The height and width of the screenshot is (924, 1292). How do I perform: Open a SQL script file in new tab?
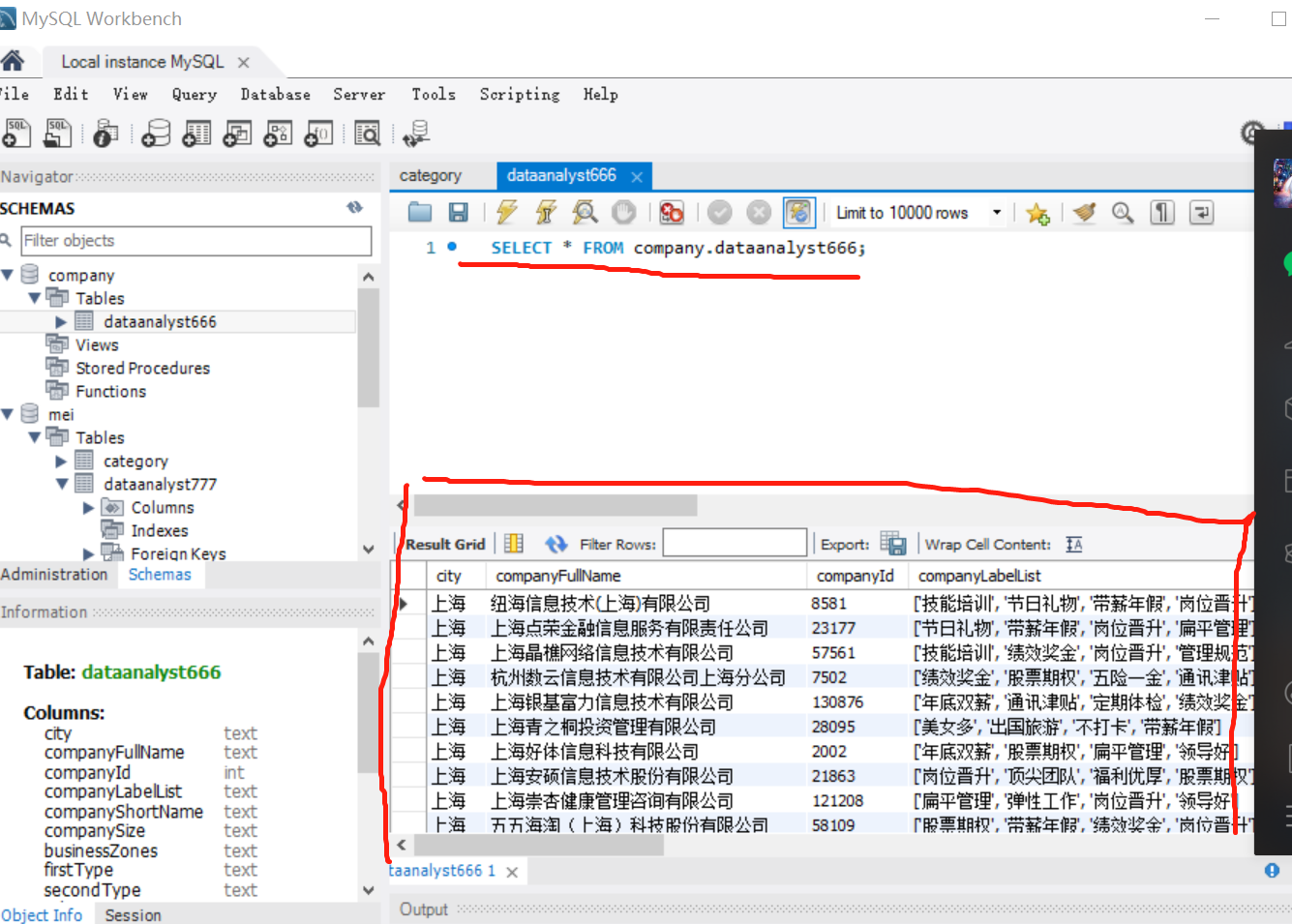[x=57, y=133]
